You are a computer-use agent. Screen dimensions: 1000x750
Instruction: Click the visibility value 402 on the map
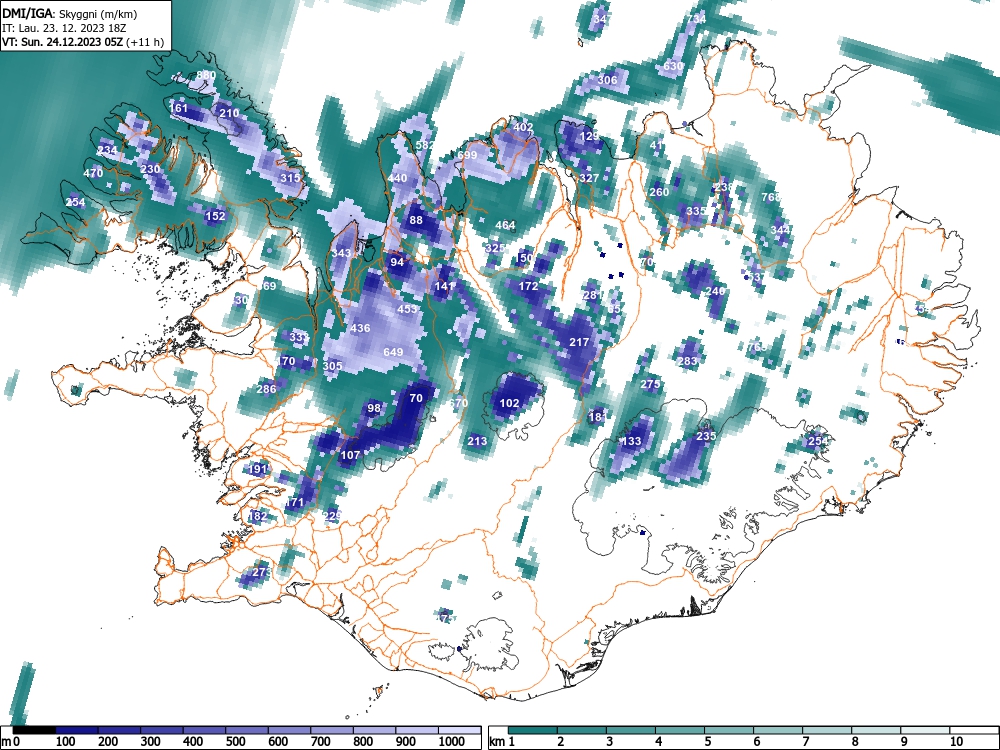click(x=523, y=127)
